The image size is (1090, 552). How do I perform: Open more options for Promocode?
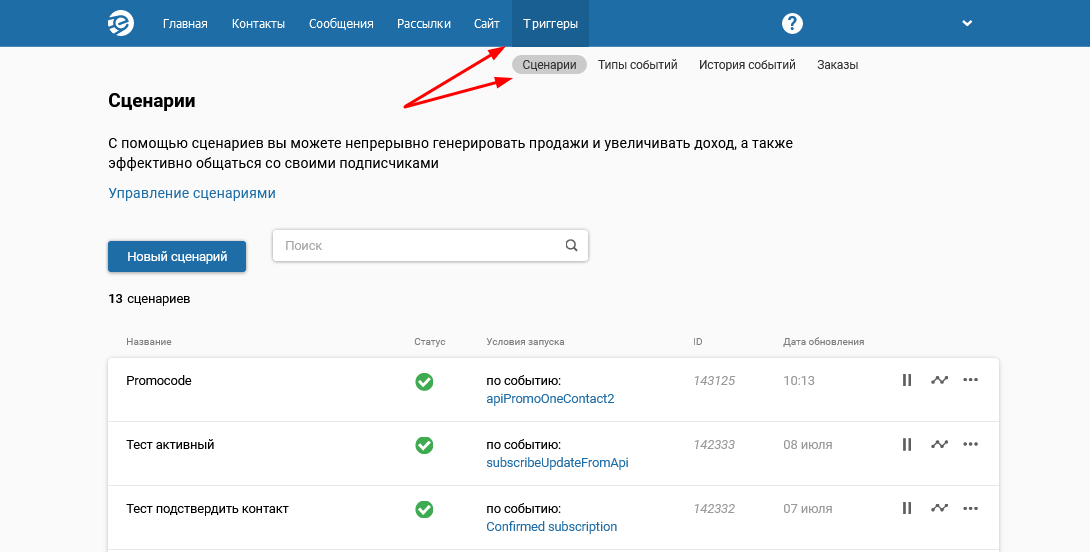coord(970,380)
